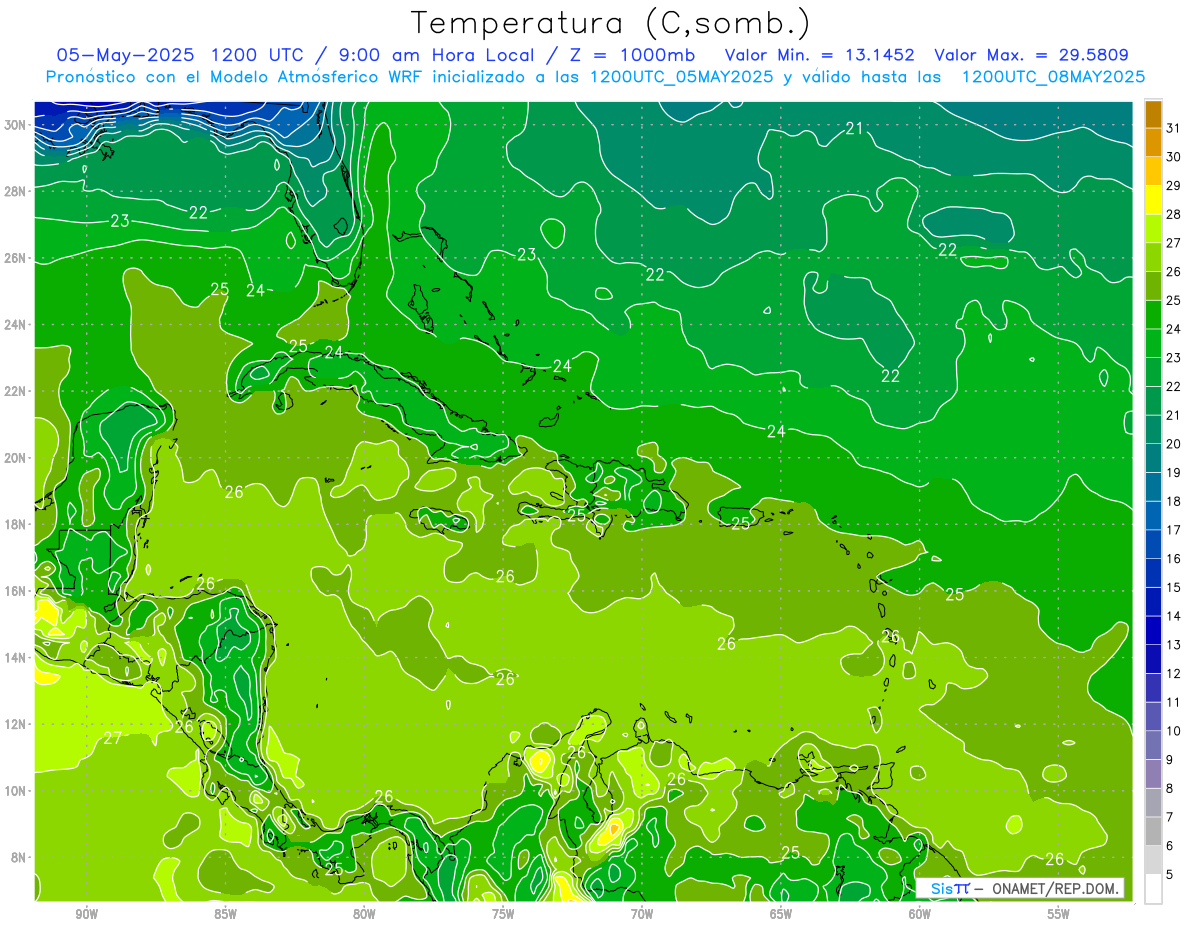
Task: Click the 8N latitude axis label
Action: pyautogui.click(x=18, y=858)
